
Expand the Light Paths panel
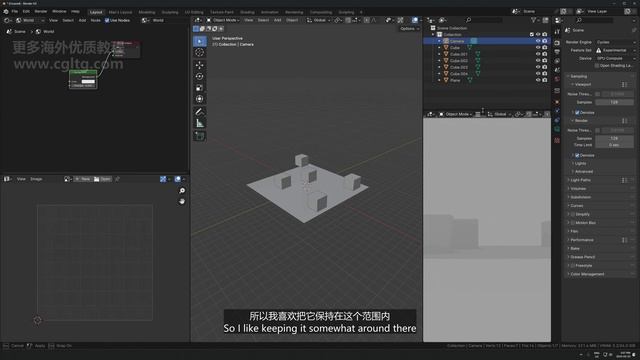pos(580,180)
